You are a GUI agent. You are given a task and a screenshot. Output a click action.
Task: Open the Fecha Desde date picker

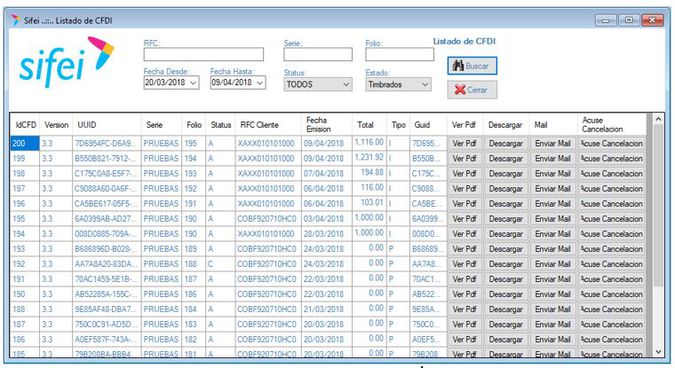194,83
